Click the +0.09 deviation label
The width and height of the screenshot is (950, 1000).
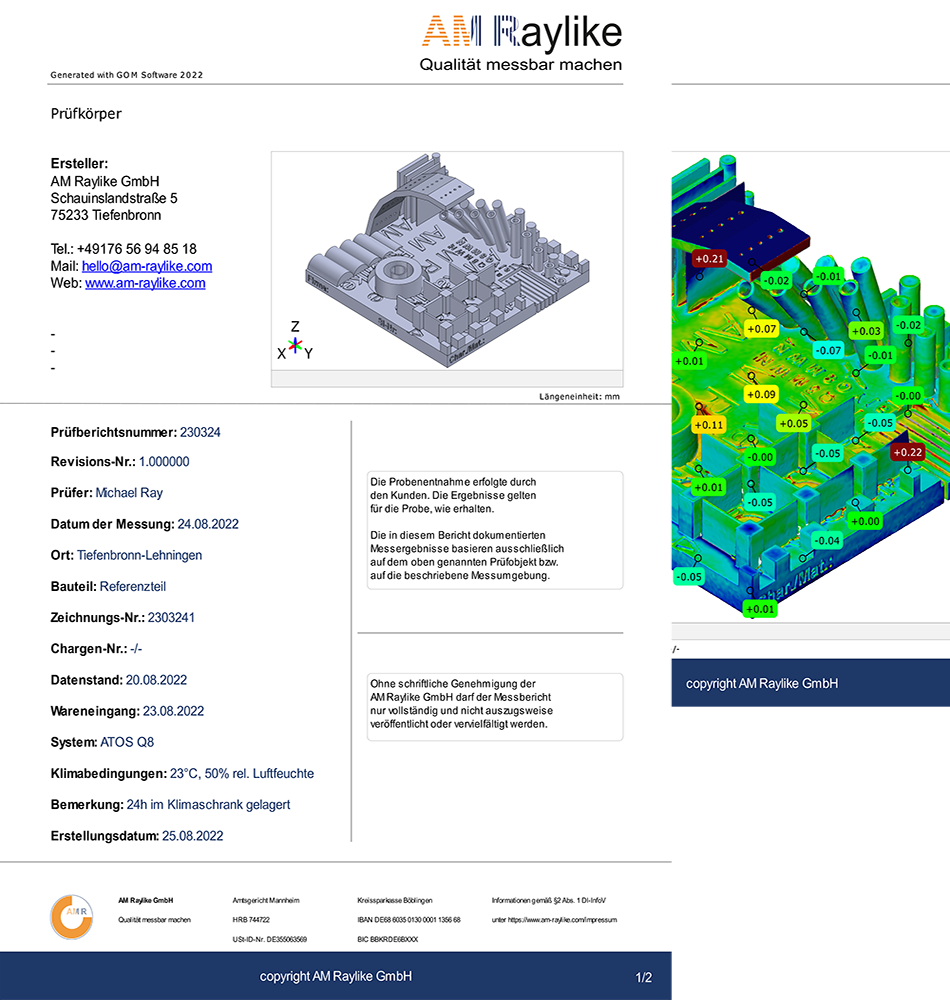coord(761,395)
